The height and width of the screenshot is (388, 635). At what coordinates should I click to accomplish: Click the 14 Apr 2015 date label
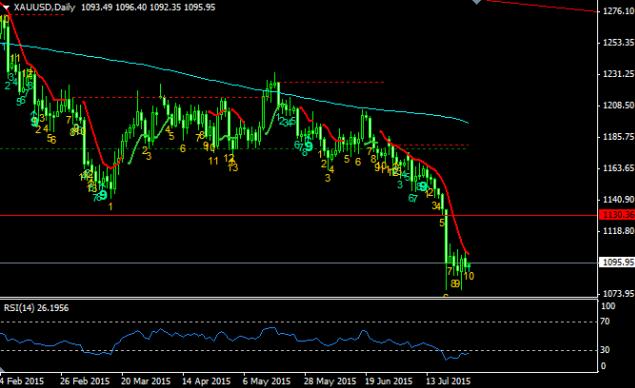[206, 381]
